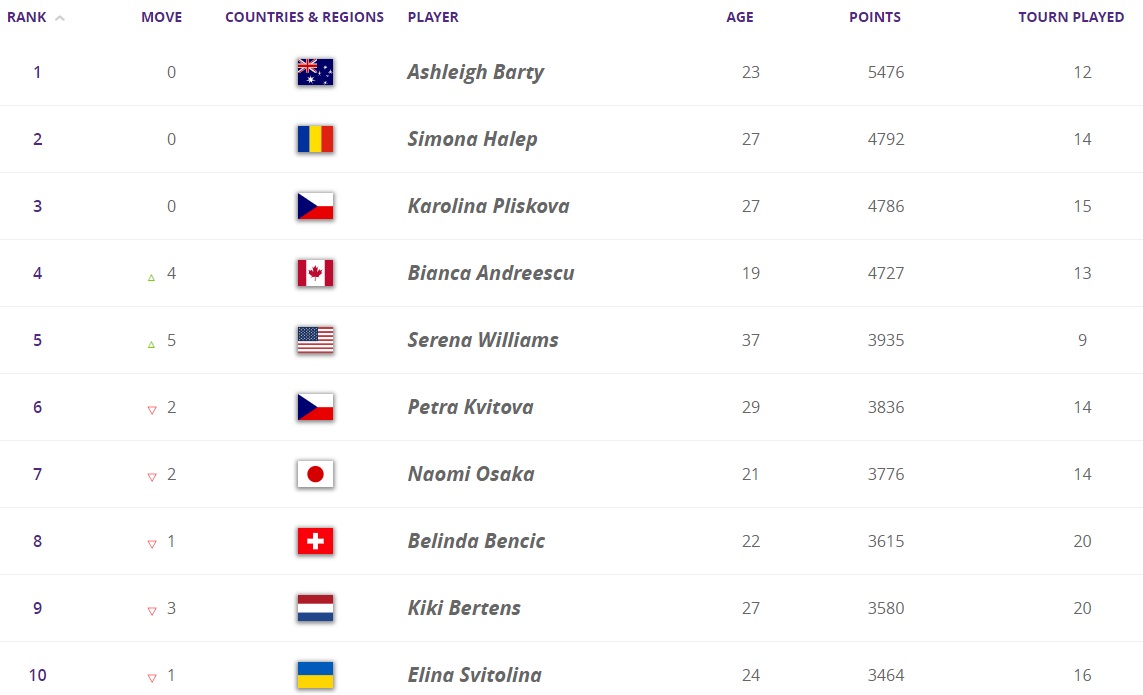Click the Romanian flag beside Simona Halep

315,139
